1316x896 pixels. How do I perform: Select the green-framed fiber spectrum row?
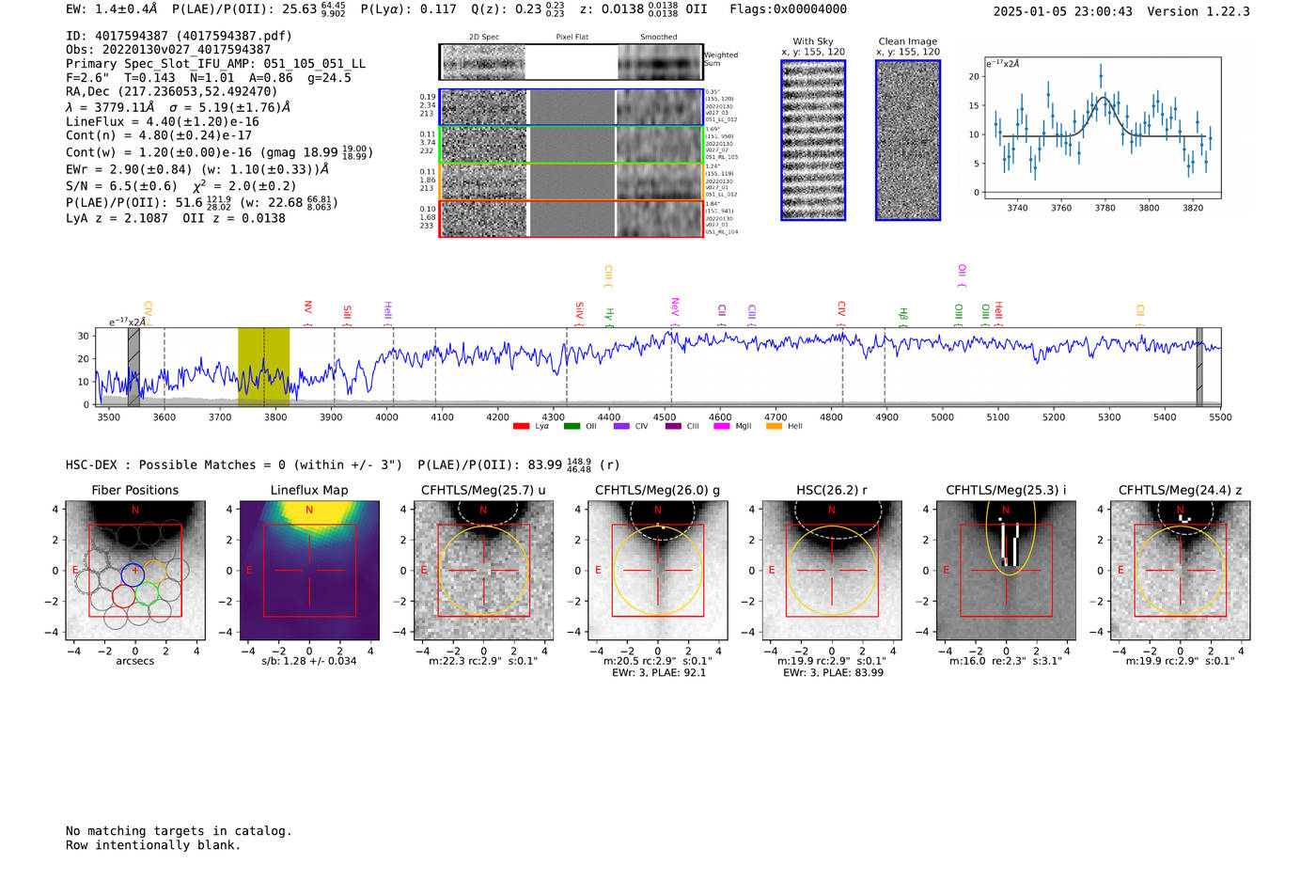571,145
